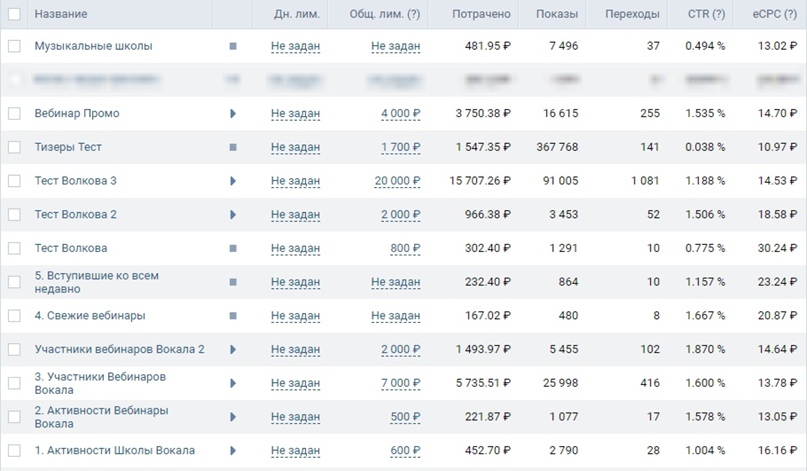Change 20 000 ₽ total limit value
Screen dimensions: 807x471
(x=397, y=181)
